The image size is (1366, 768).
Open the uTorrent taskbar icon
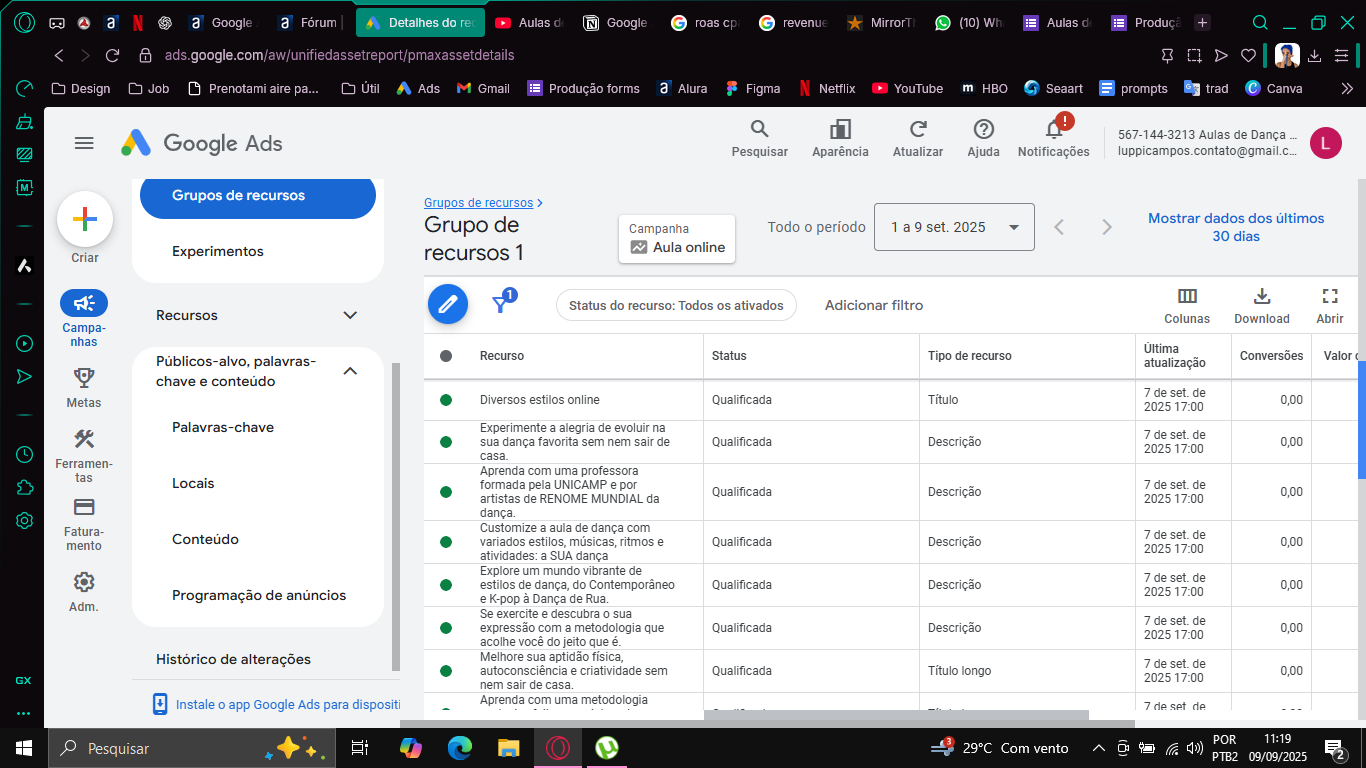pos(606,748)
